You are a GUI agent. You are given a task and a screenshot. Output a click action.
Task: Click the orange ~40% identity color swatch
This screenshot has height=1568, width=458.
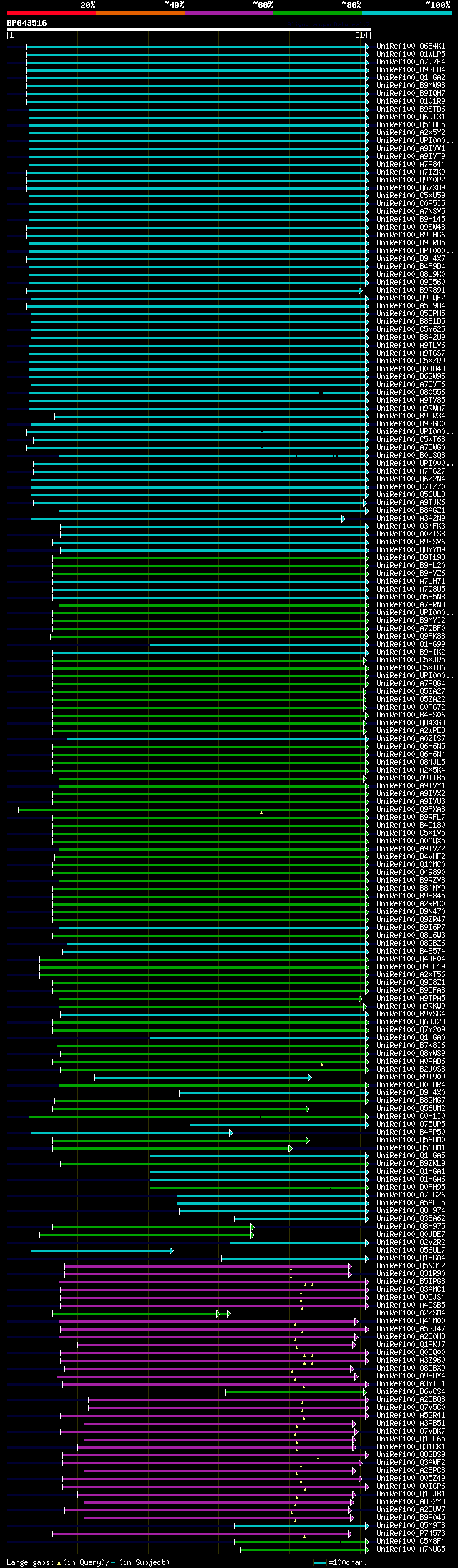140,13
